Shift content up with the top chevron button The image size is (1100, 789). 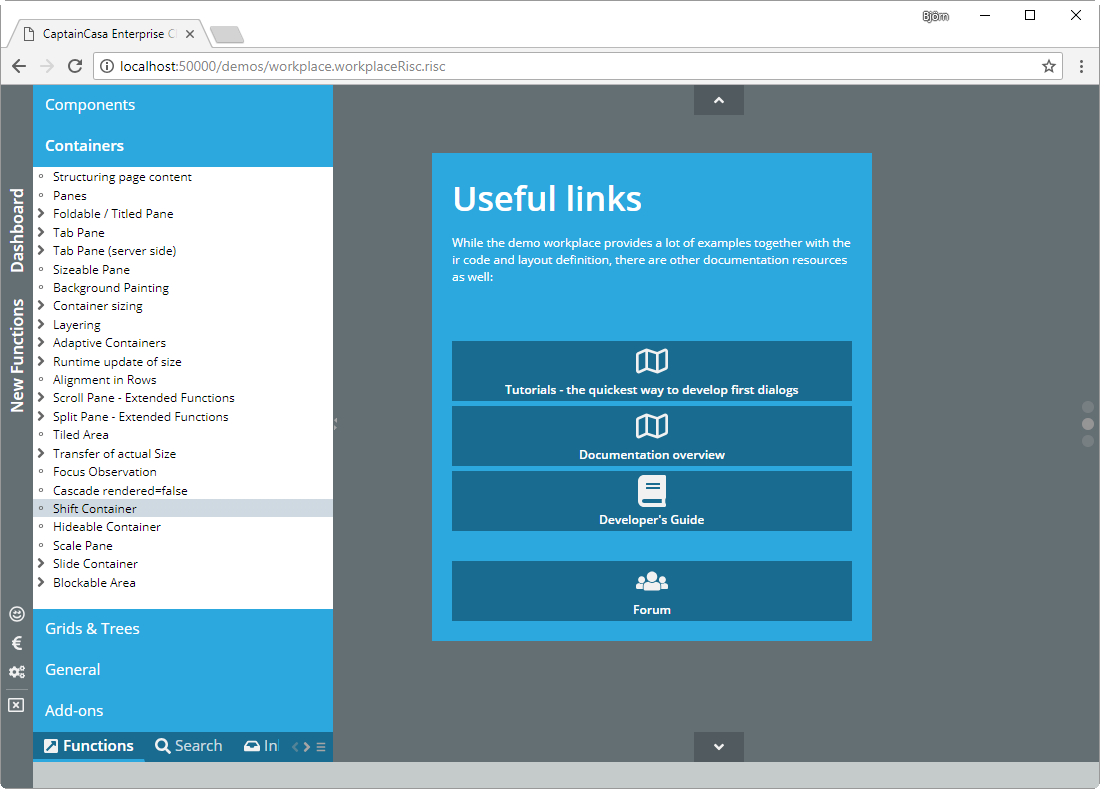pyautogui.click(x=718, y=100)
